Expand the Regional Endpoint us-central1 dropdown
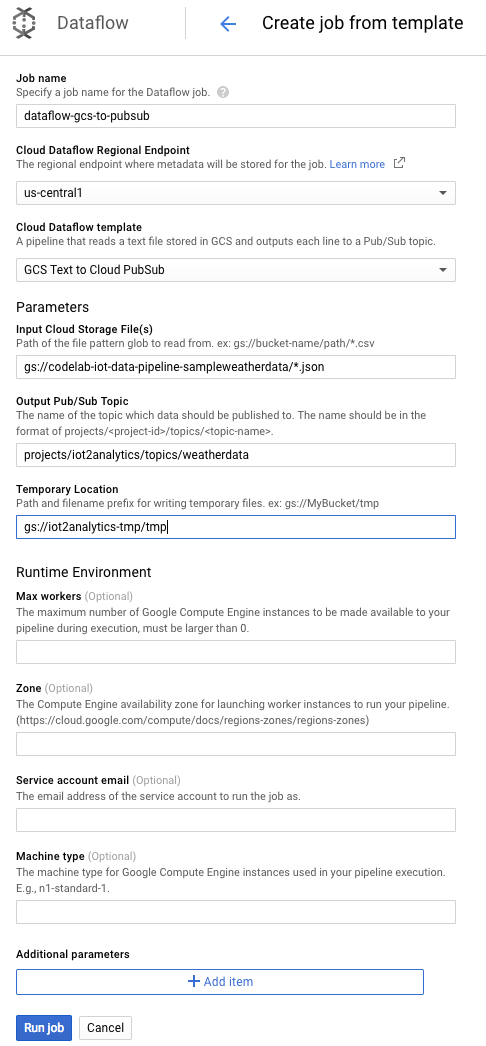This screenshot has width=486, height=1046. click(236, 193)
